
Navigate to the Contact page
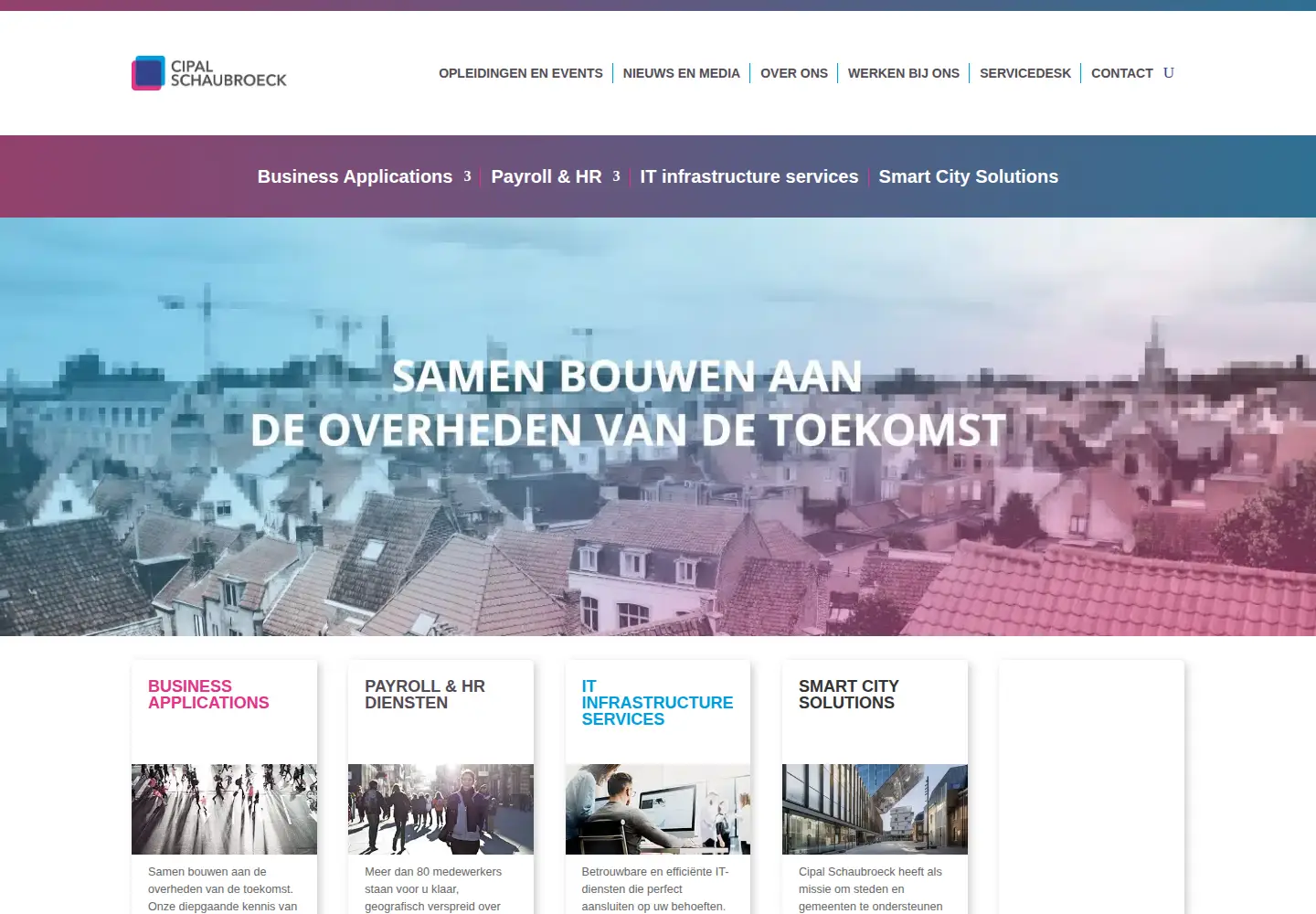click(1122, 73)
